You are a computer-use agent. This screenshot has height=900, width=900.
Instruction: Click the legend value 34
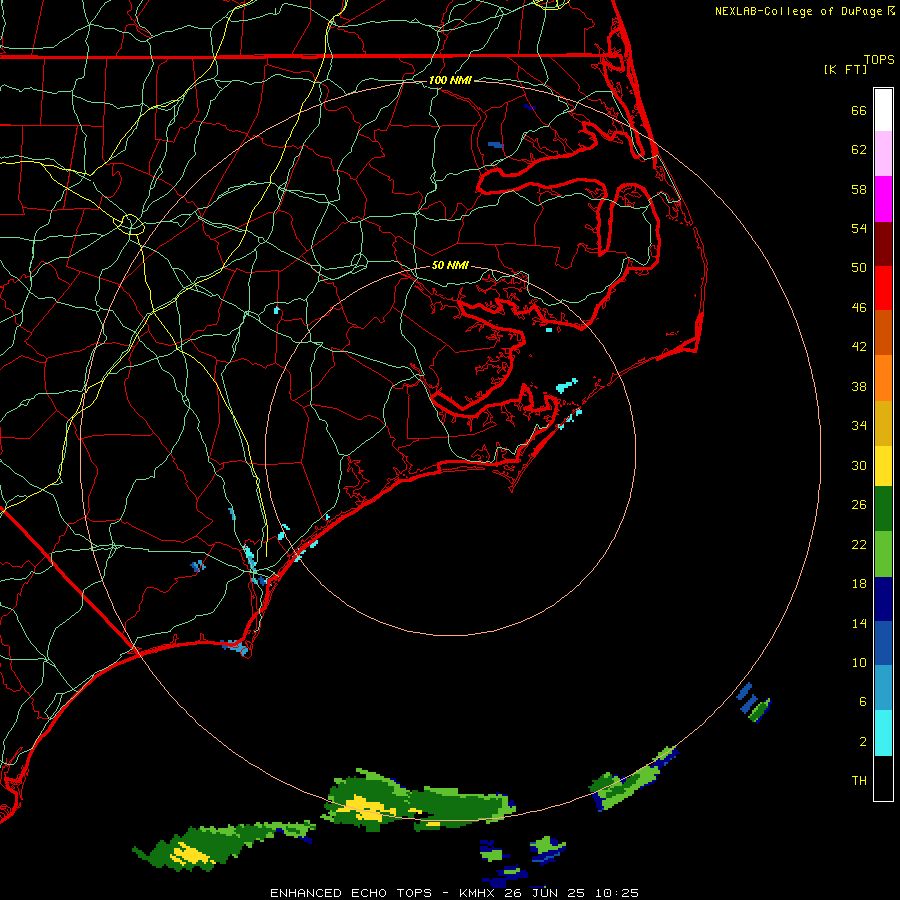[x=859, y=425]
